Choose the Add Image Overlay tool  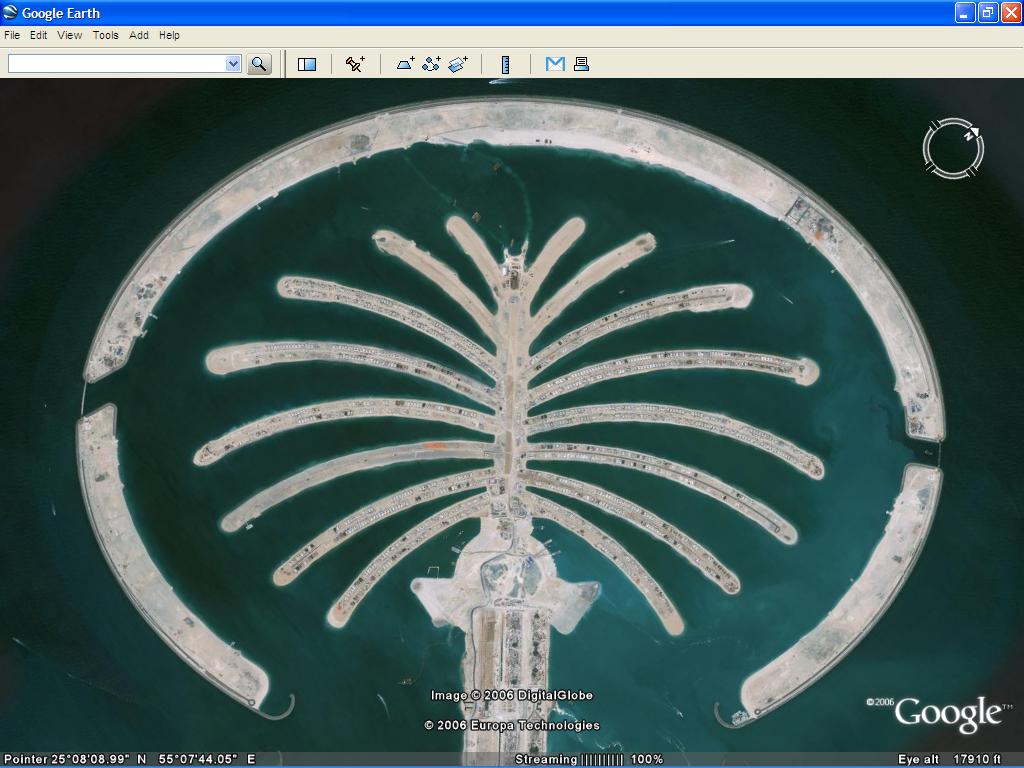coord(458,64)
